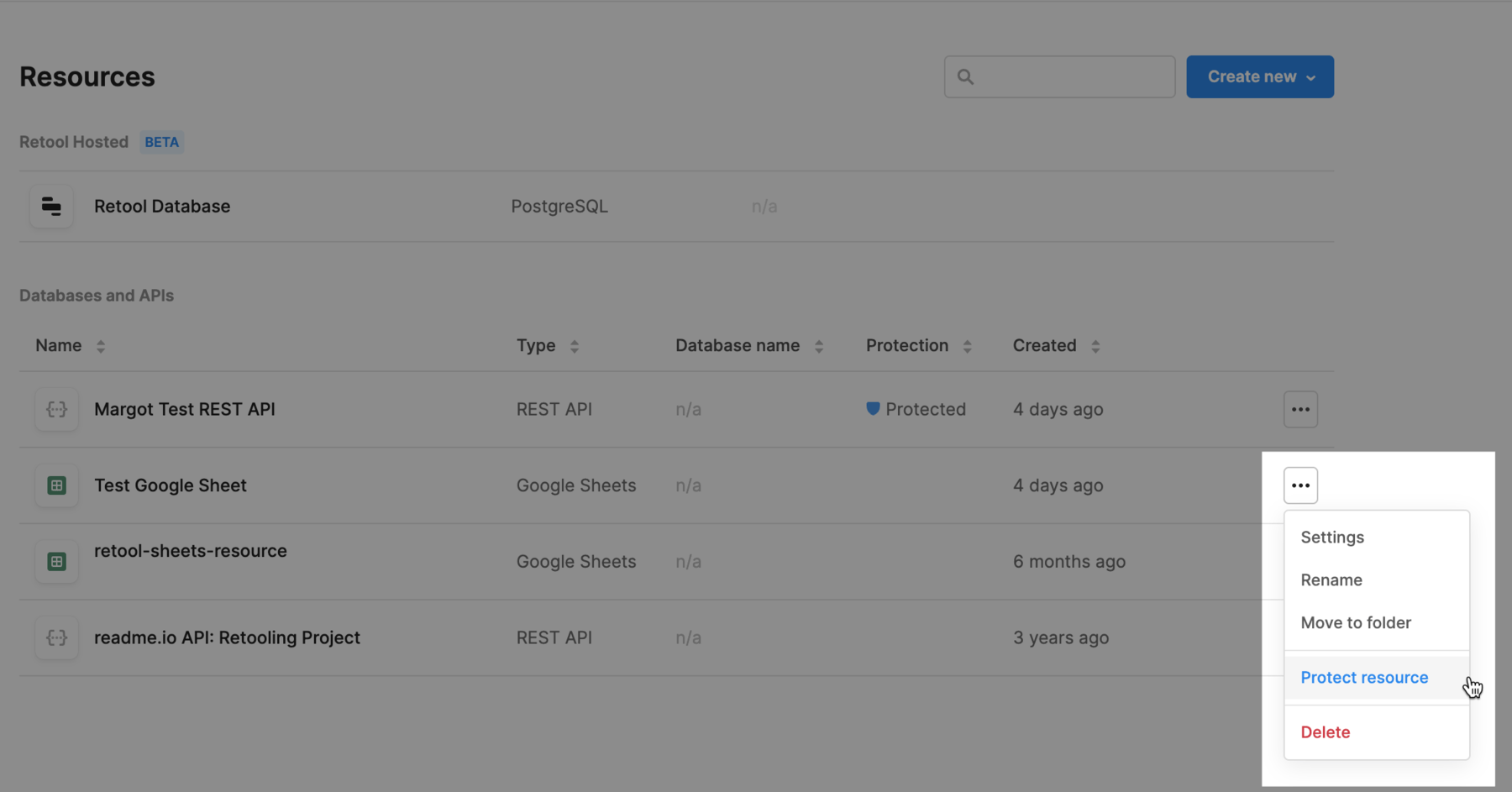Click the BETA badge

161,142
